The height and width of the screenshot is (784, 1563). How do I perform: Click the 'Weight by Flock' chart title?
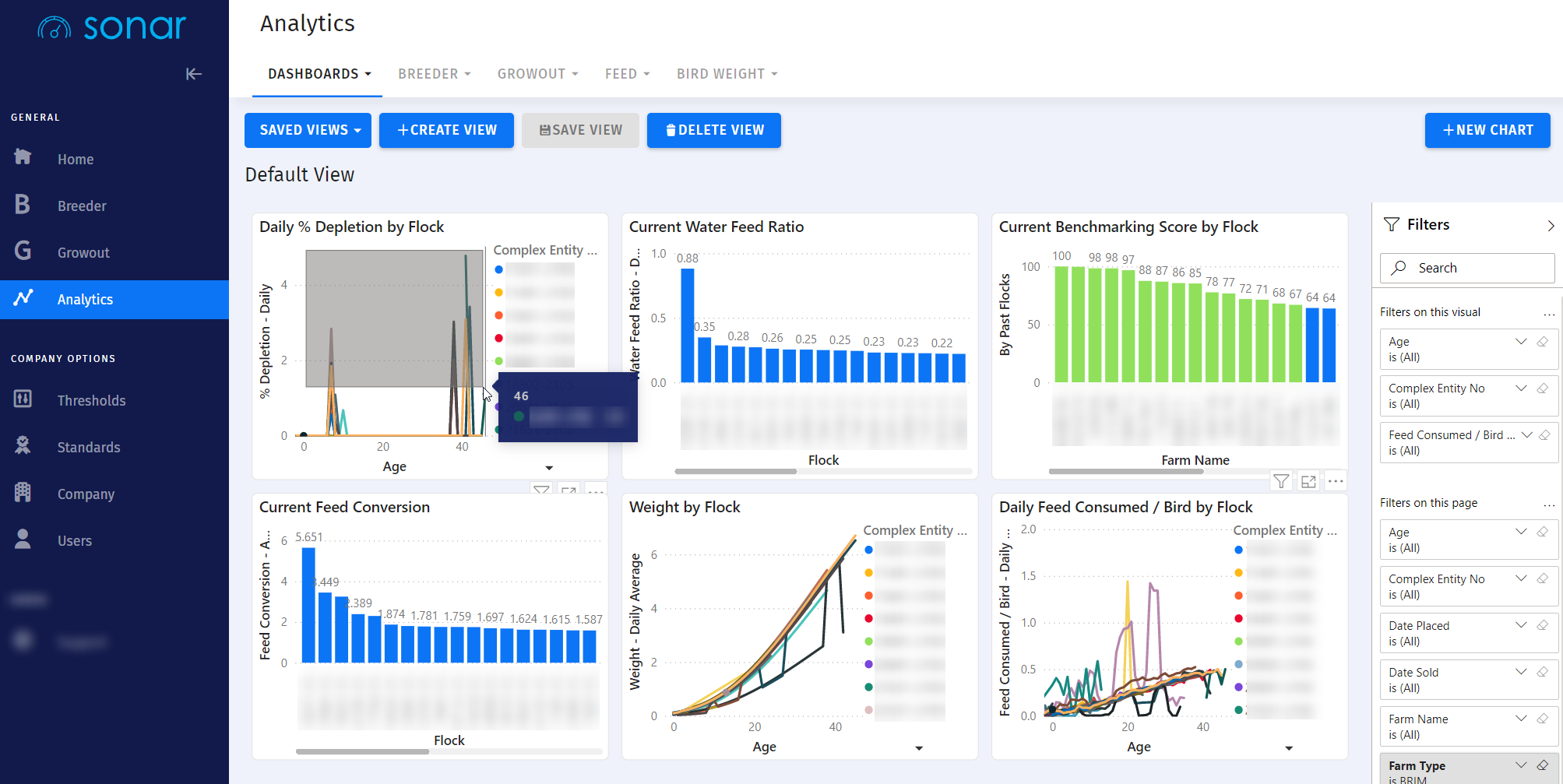click(685, 507)
